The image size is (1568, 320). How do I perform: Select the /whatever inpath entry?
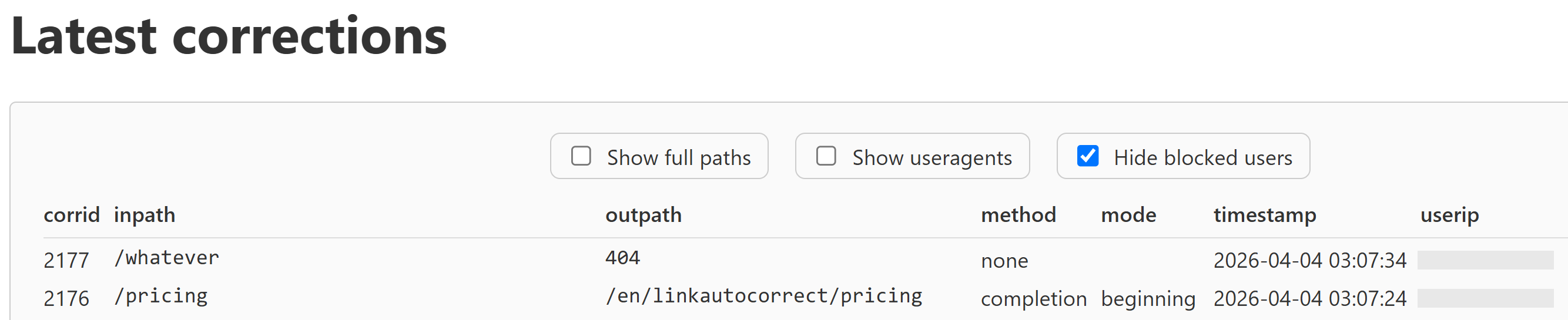tap(166, 258)
